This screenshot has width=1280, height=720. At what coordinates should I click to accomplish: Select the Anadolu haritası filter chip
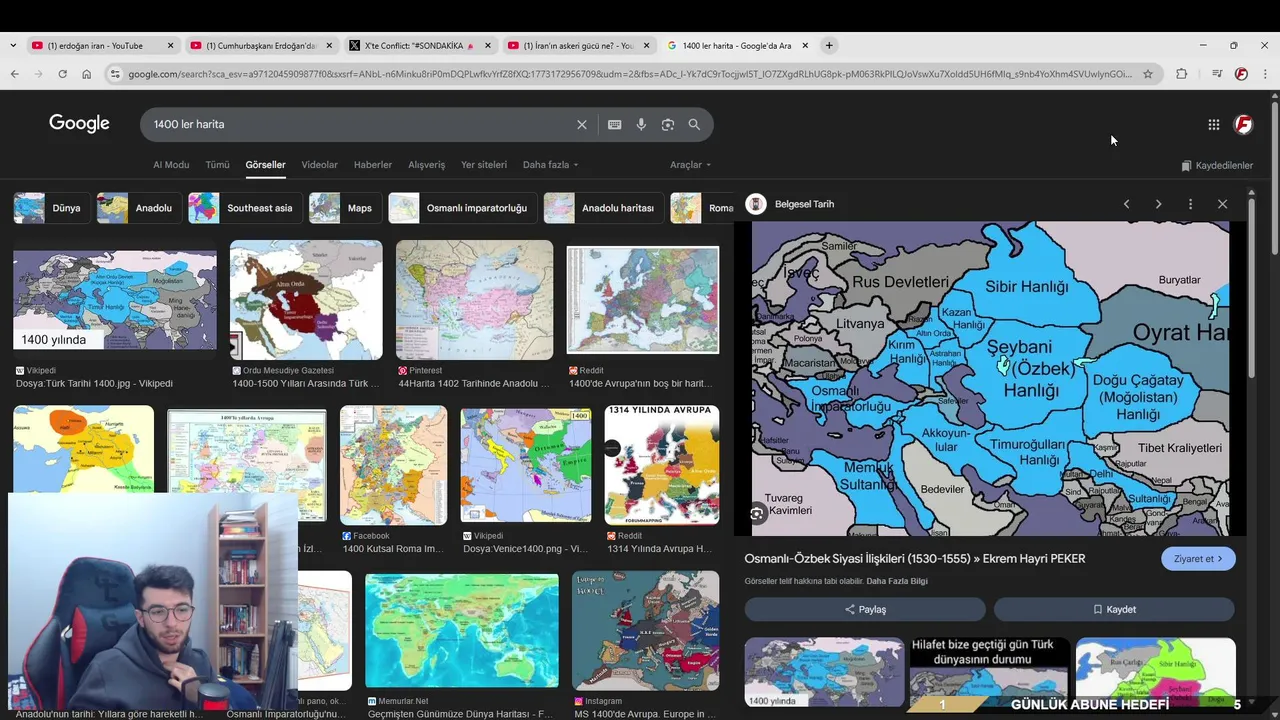pyautogui.click(x=603, y=208)
